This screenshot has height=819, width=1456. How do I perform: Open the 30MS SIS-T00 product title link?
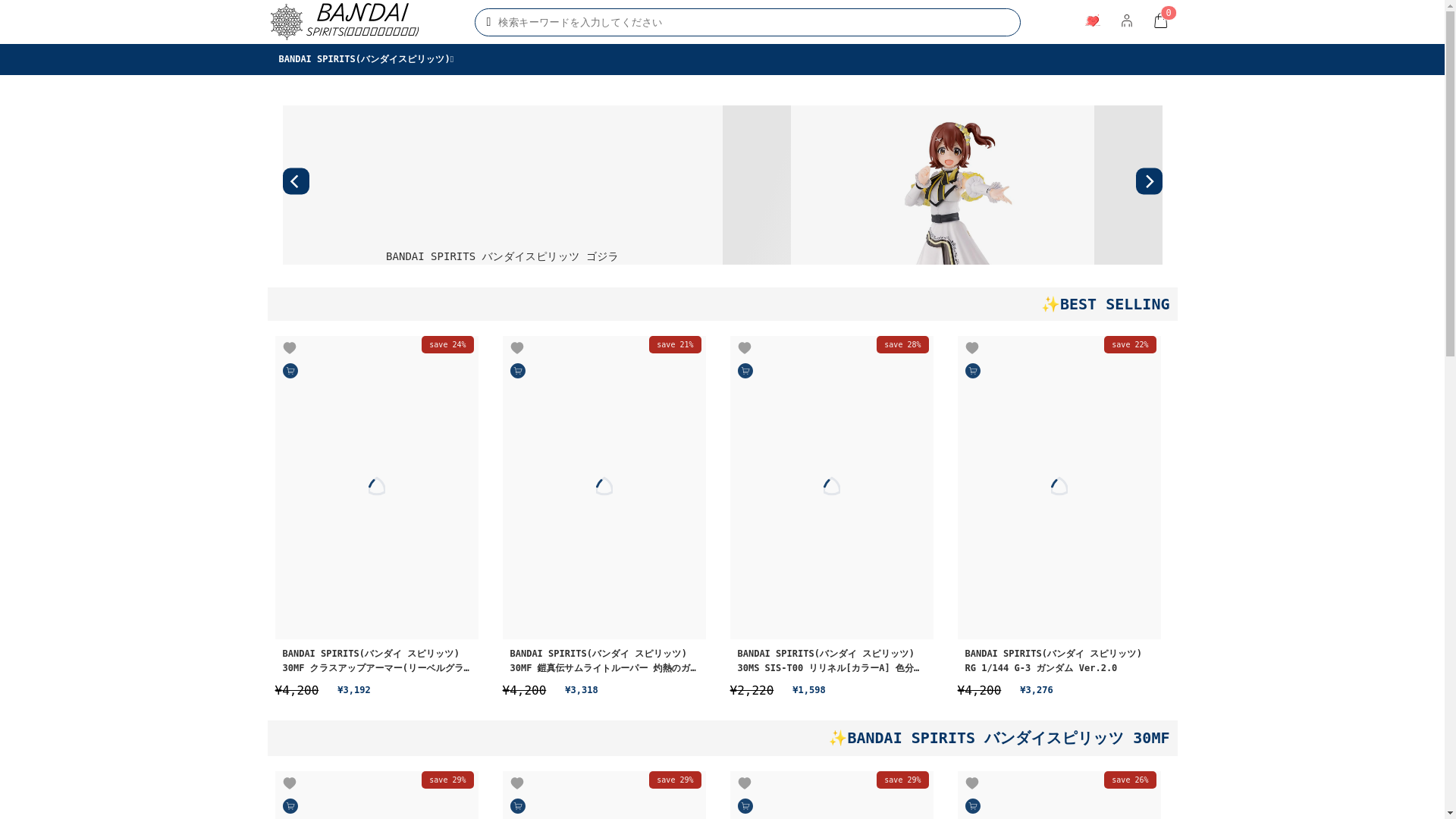[828, 661]
